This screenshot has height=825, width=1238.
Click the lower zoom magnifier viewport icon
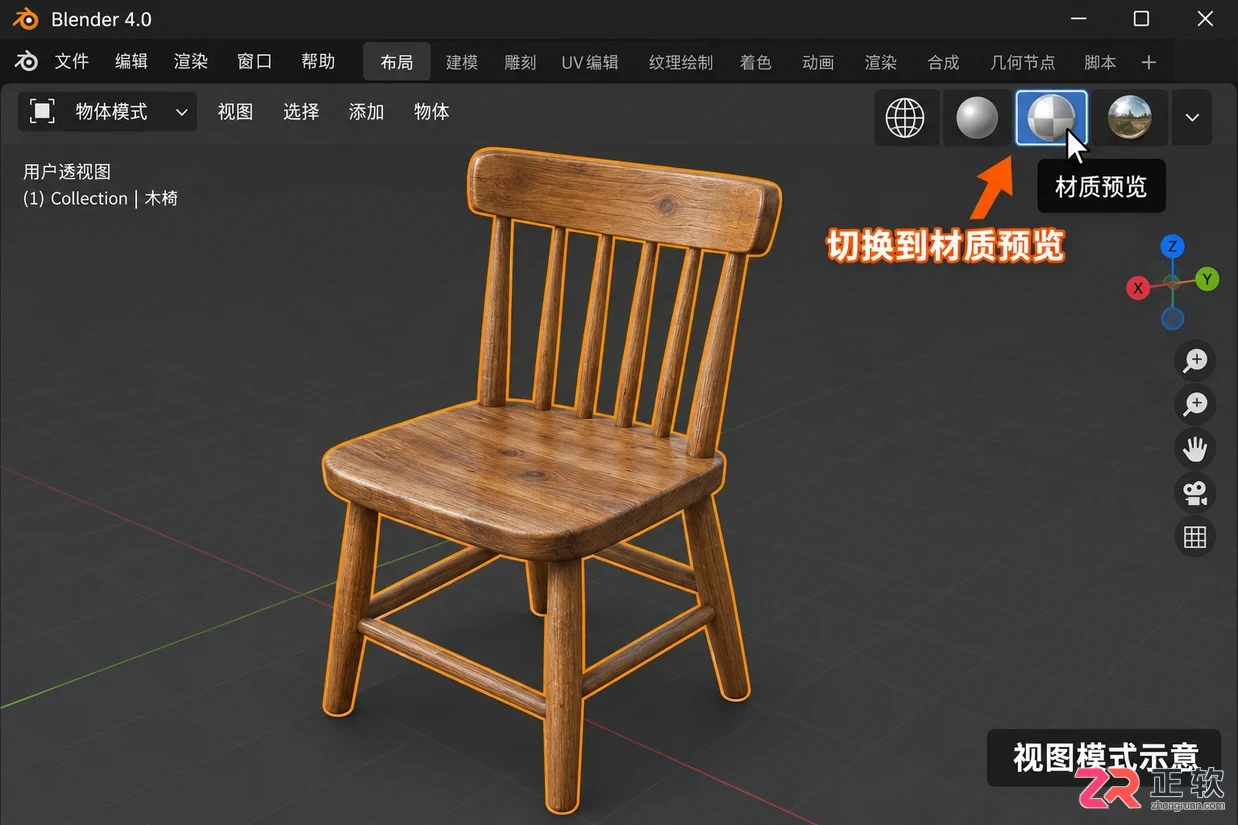pyautogui.click(x=1195, y=405)
